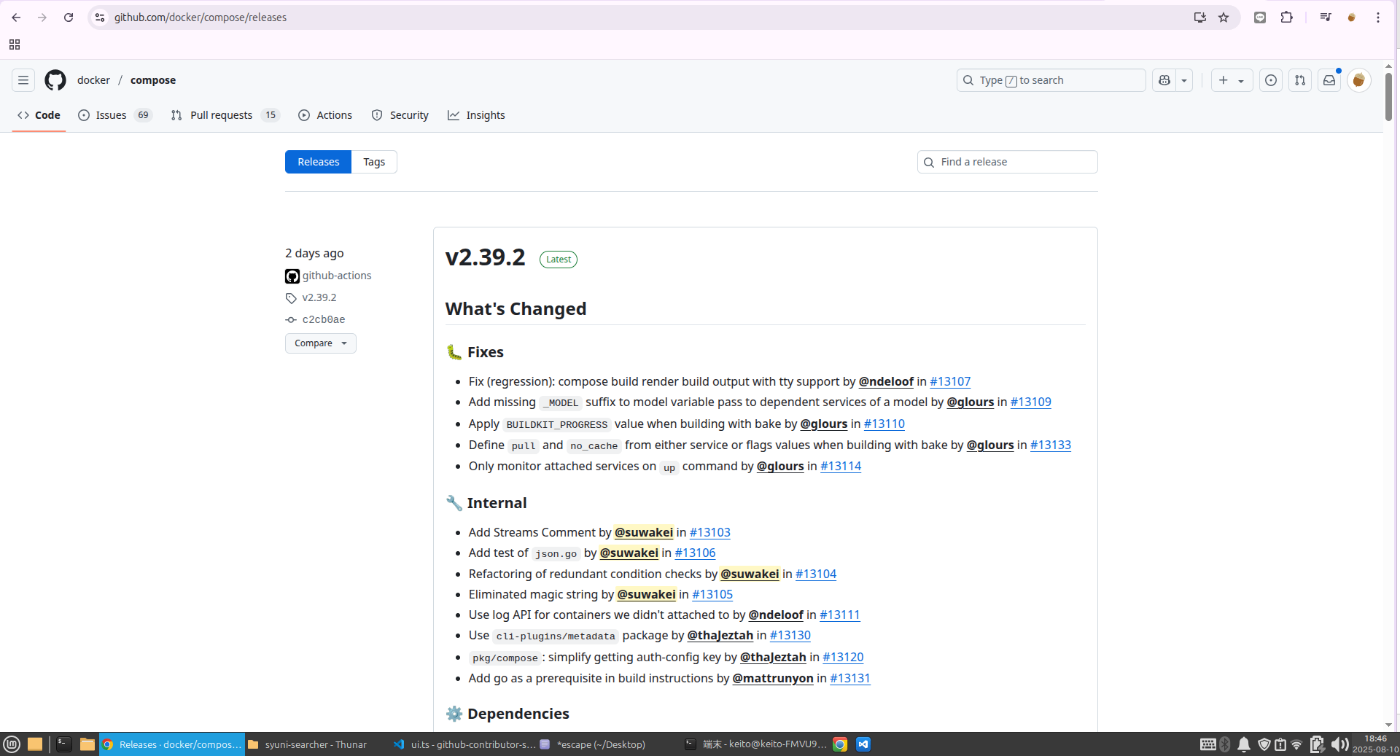1400x756 pixels.
Task: Open pull request #13131
Action: (850, 678)
